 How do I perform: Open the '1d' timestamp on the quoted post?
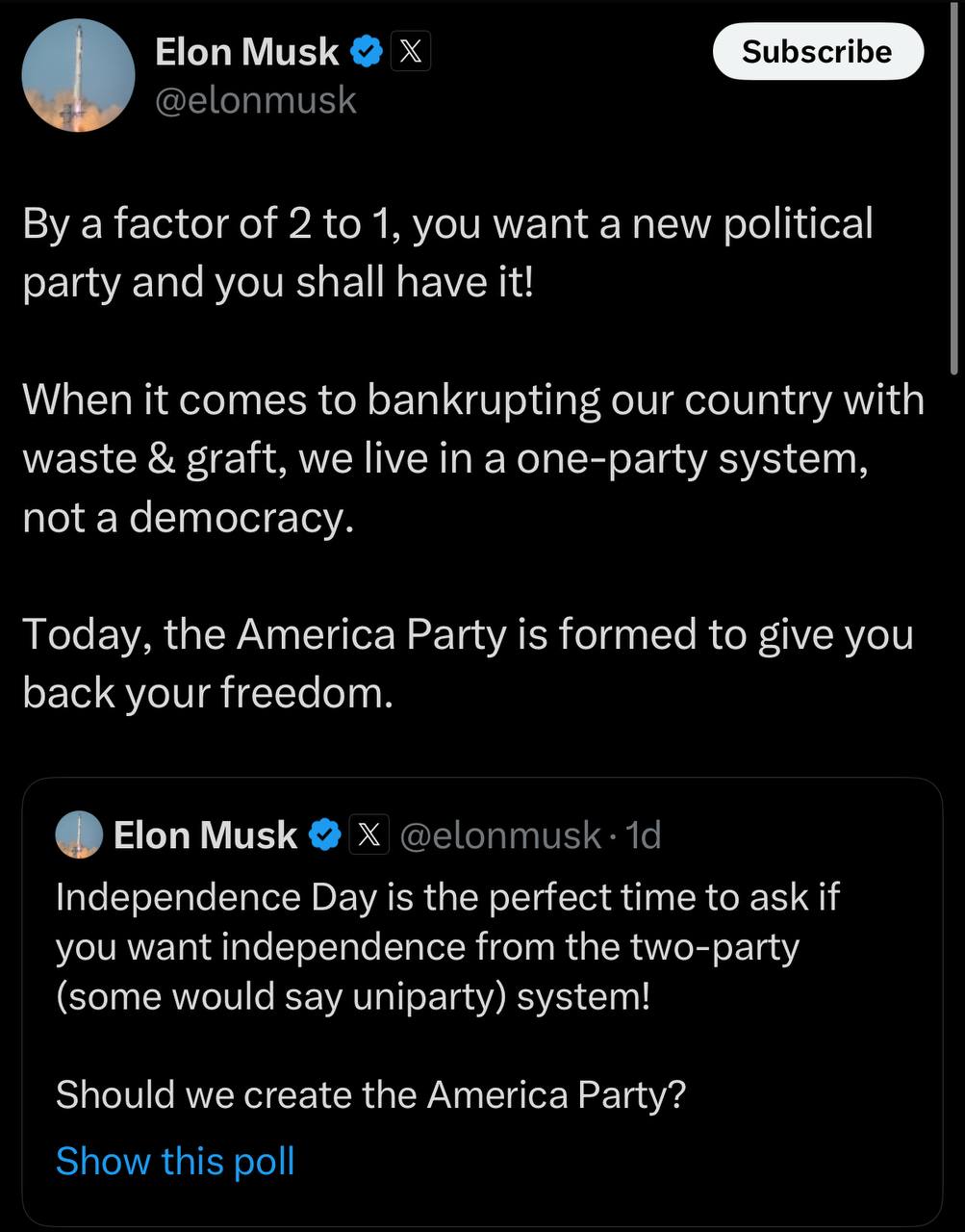point(644,835)
